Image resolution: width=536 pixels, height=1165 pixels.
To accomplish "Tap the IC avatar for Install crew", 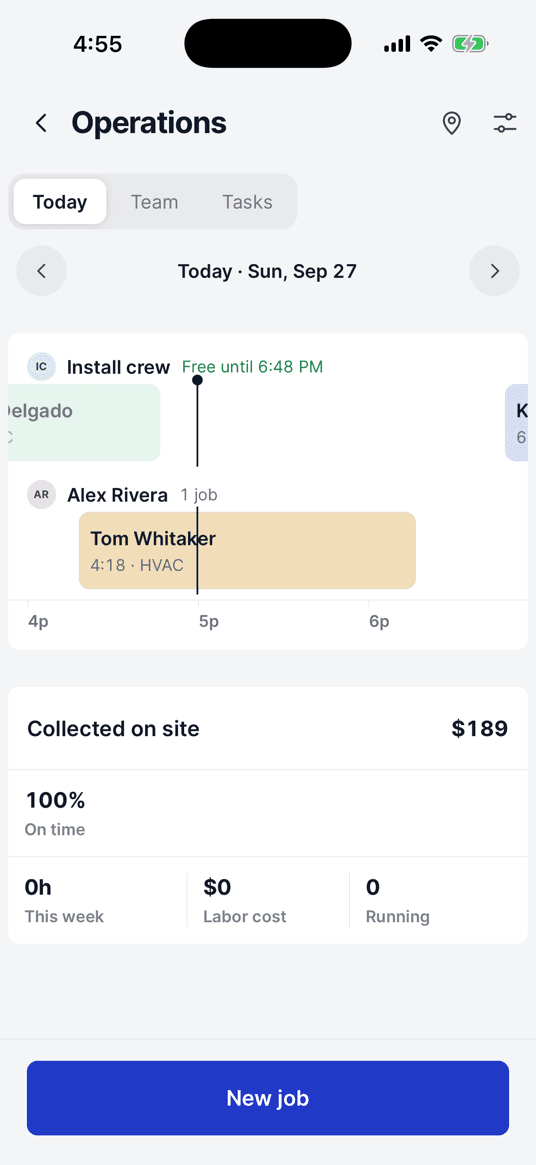I will tap(42, 366).
